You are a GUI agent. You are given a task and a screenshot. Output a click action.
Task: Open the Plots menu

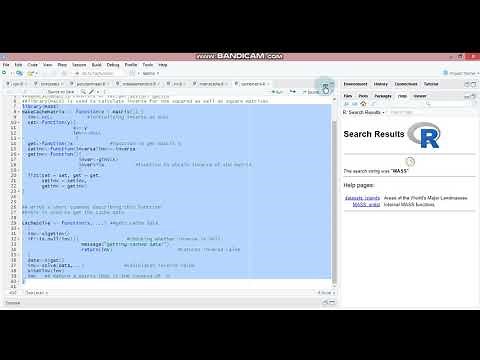(62, 65)
